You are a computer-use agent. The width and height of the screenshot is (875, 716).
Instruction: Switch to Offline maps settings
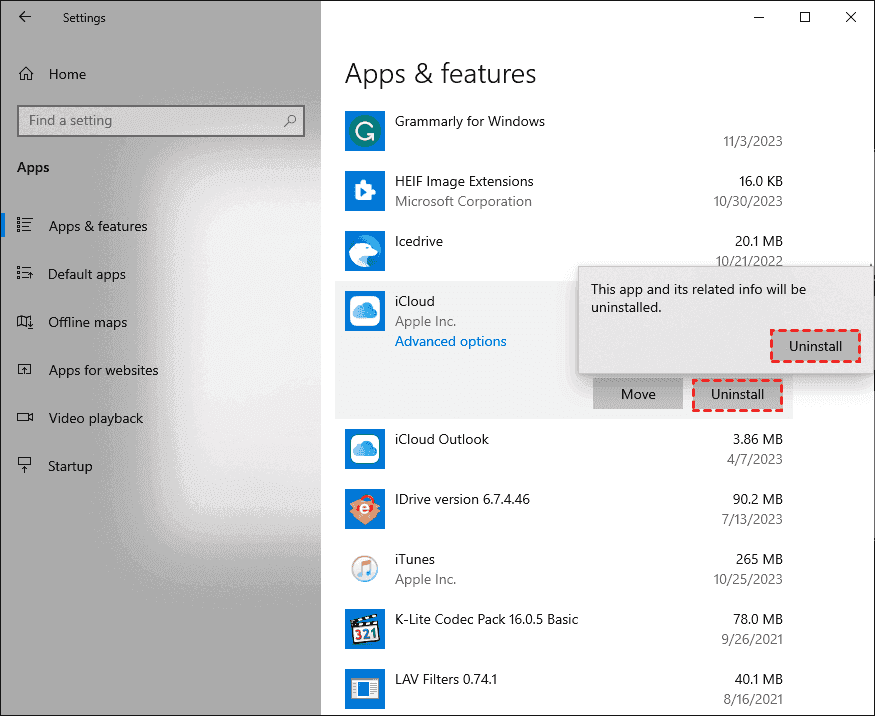[88, 322]
